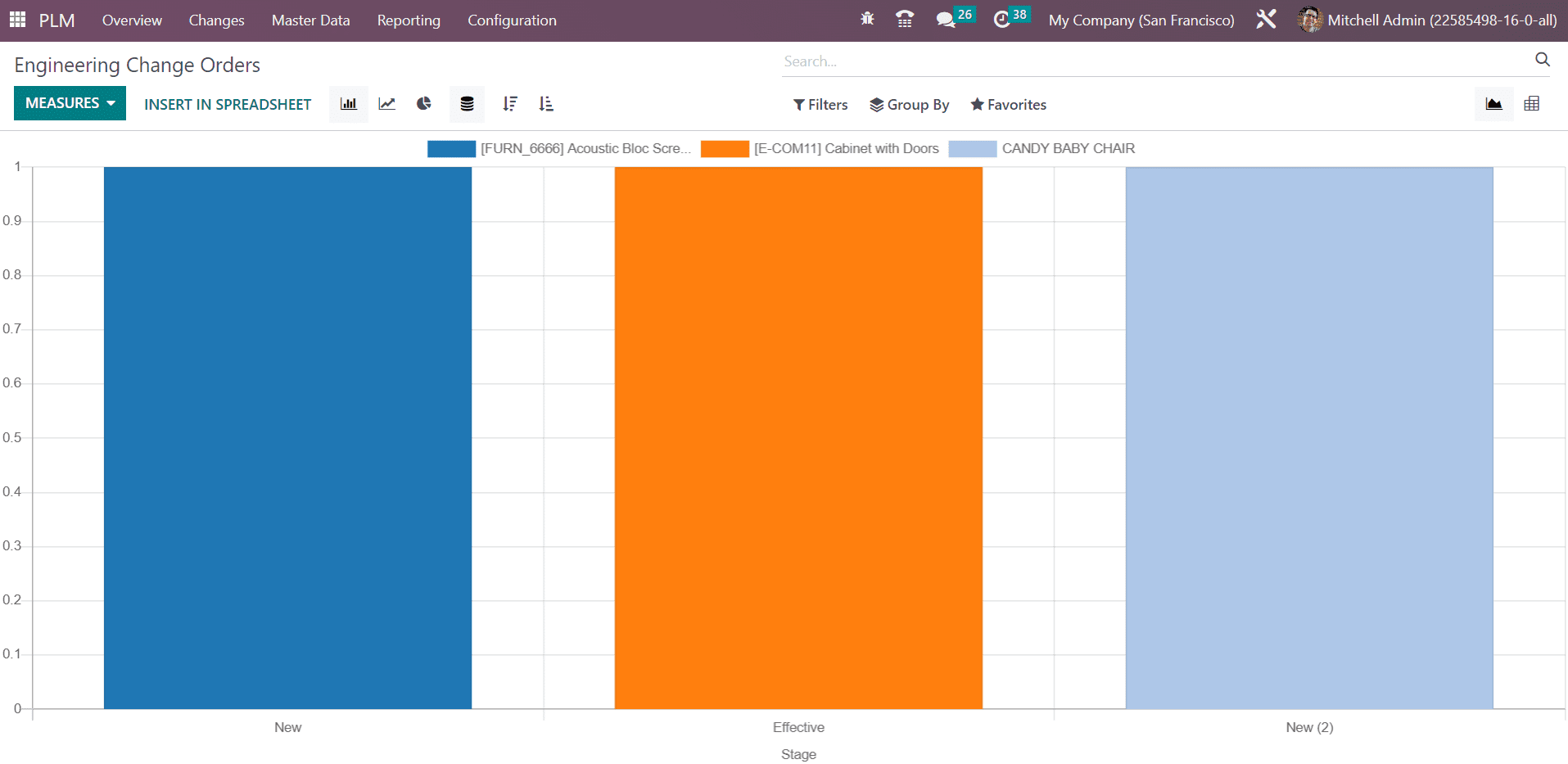Image resolution: width=1568 pixels, height=764 pixels.
Task: Click into the Search field
Action: 1155,61
